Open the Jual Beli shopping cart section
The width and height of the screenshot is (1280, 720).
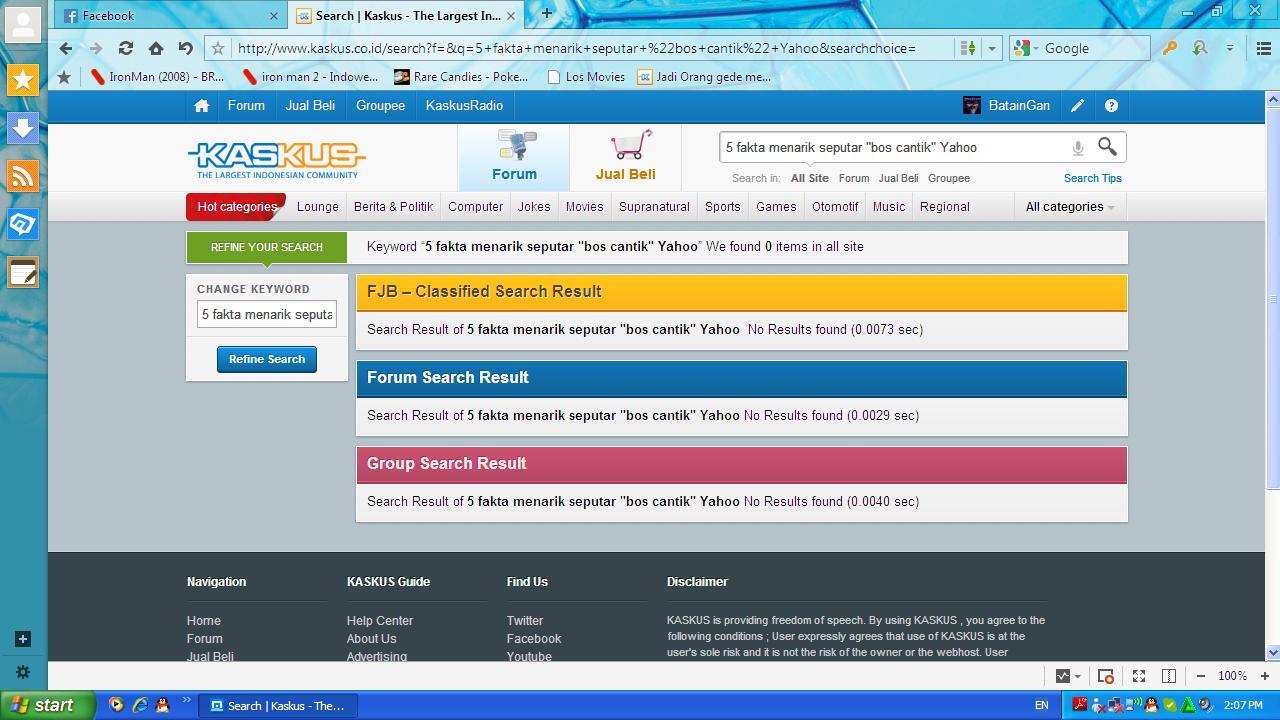[x=625, y=156]
